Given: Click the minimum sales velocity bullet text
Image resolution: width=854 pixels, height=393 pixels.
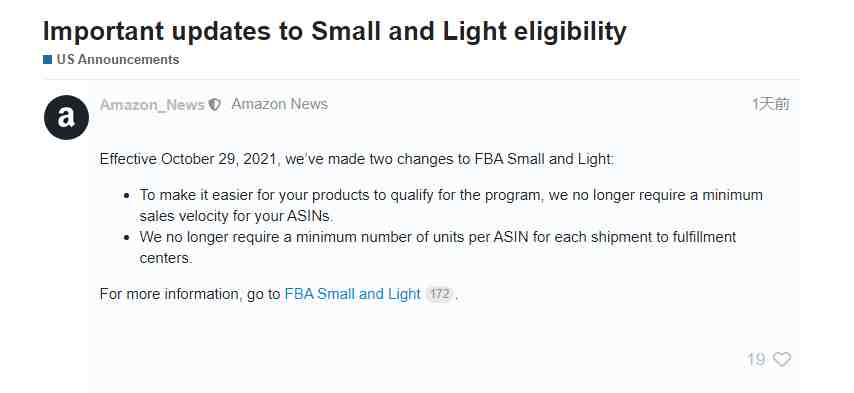Looking at the screenshot, I should click(x=451, y=205).
